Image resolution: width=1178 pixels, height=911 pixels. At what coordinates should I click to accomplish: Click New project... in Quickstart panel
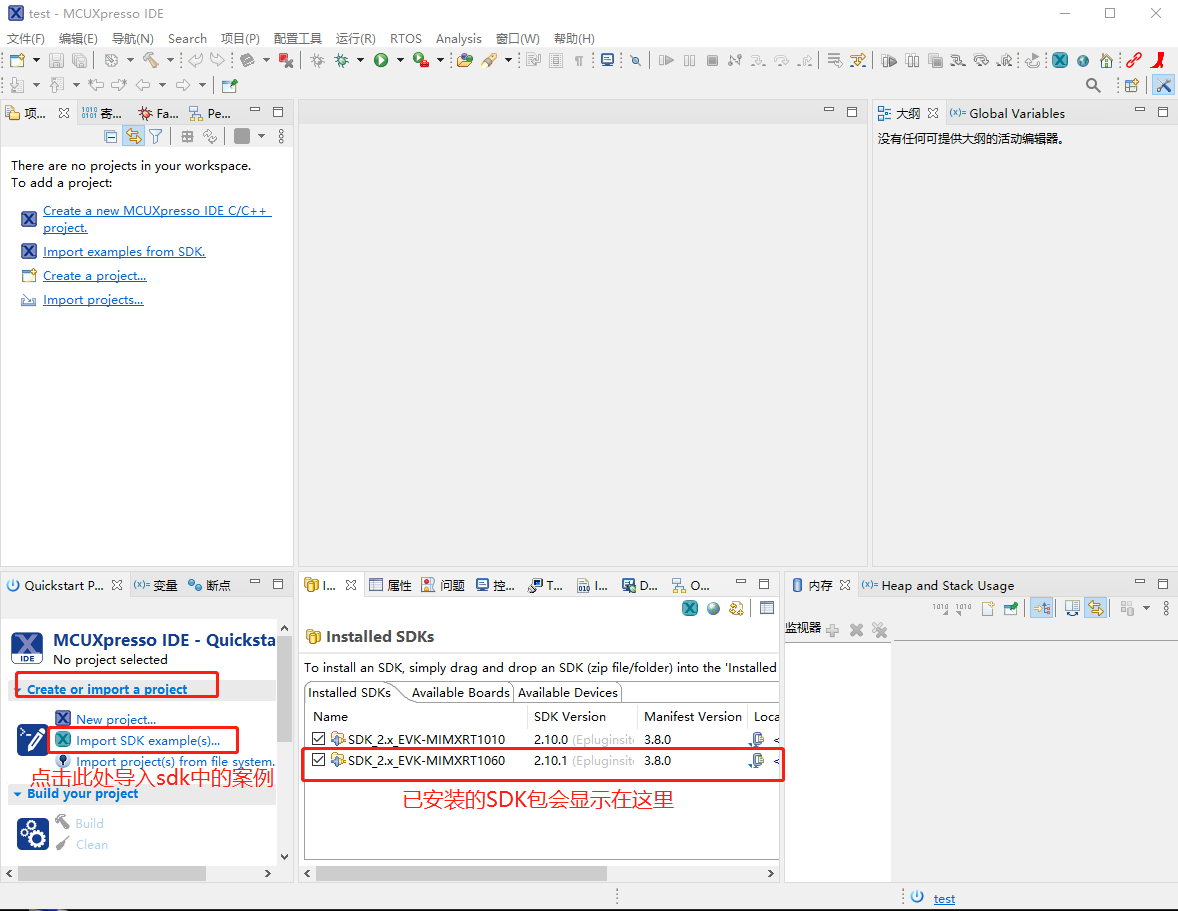(x=116, y=719)
